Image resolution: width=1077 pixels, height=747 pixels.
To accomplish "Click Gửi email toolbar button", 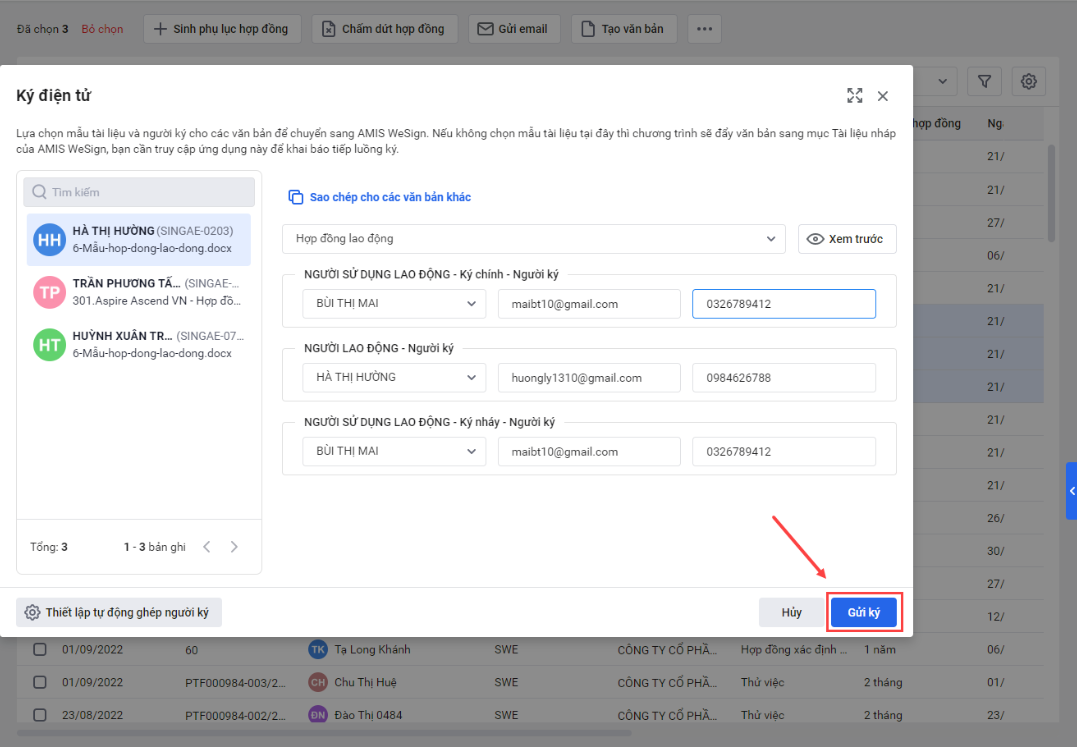I will (x=514, y=29).
